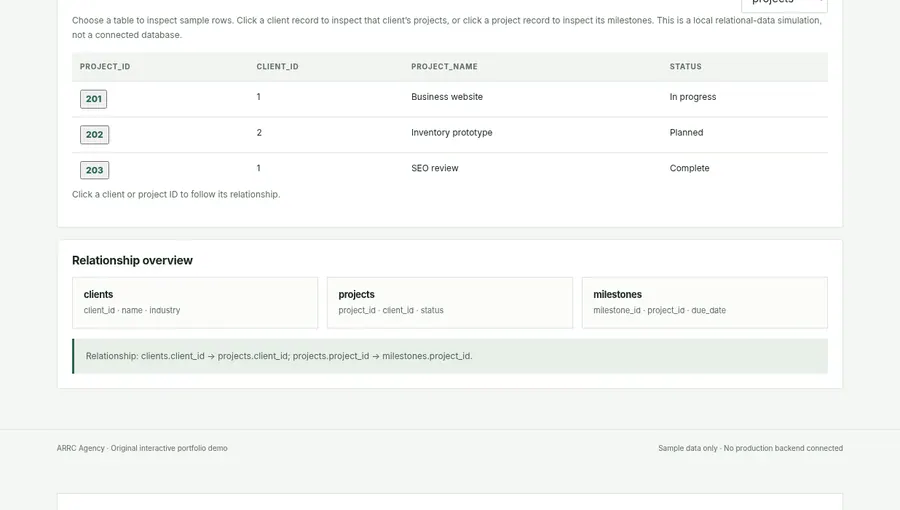Click the CLIENT_ID column header

277,67
